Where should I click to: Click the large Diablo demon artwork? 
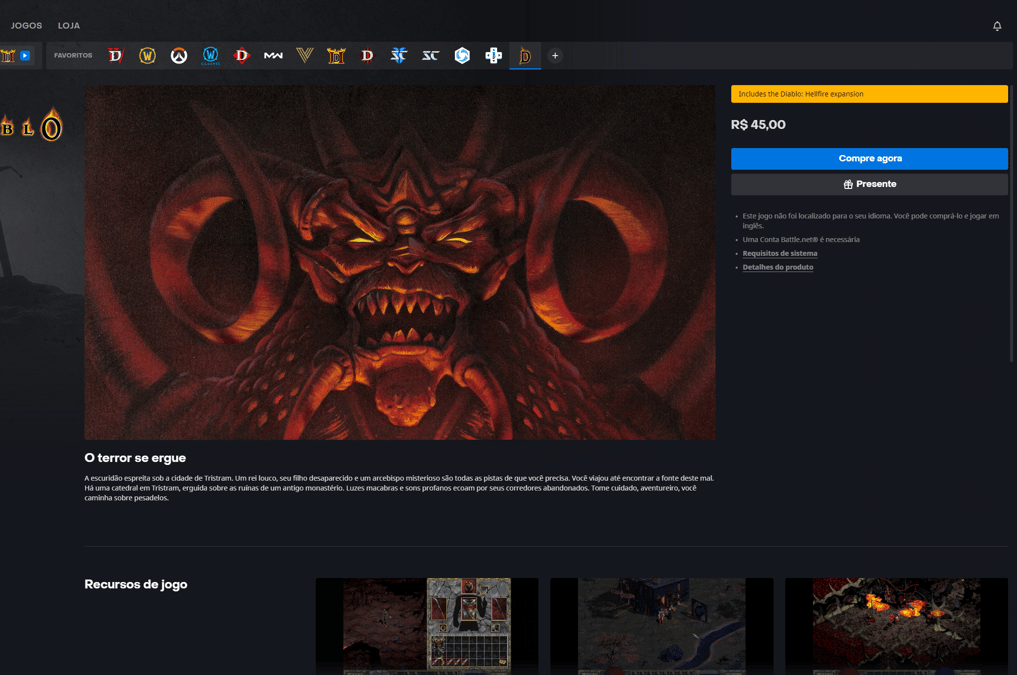pos(400,263)
